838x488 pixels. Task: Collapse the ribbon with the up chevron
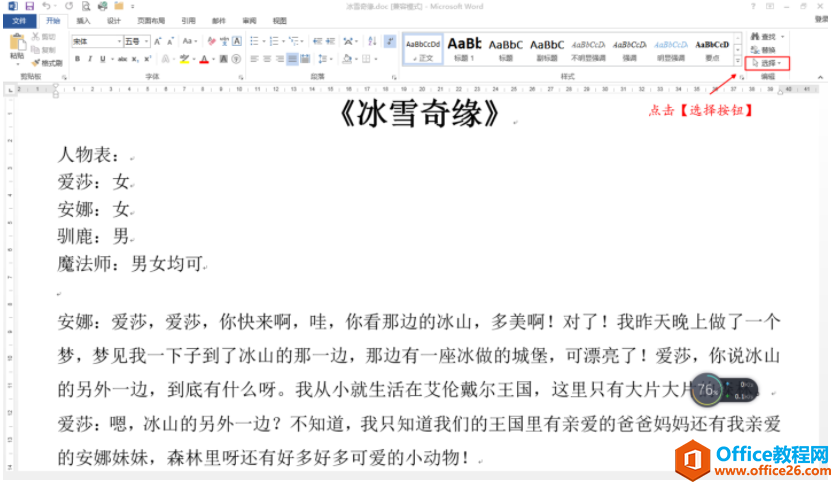click(820, 78)
